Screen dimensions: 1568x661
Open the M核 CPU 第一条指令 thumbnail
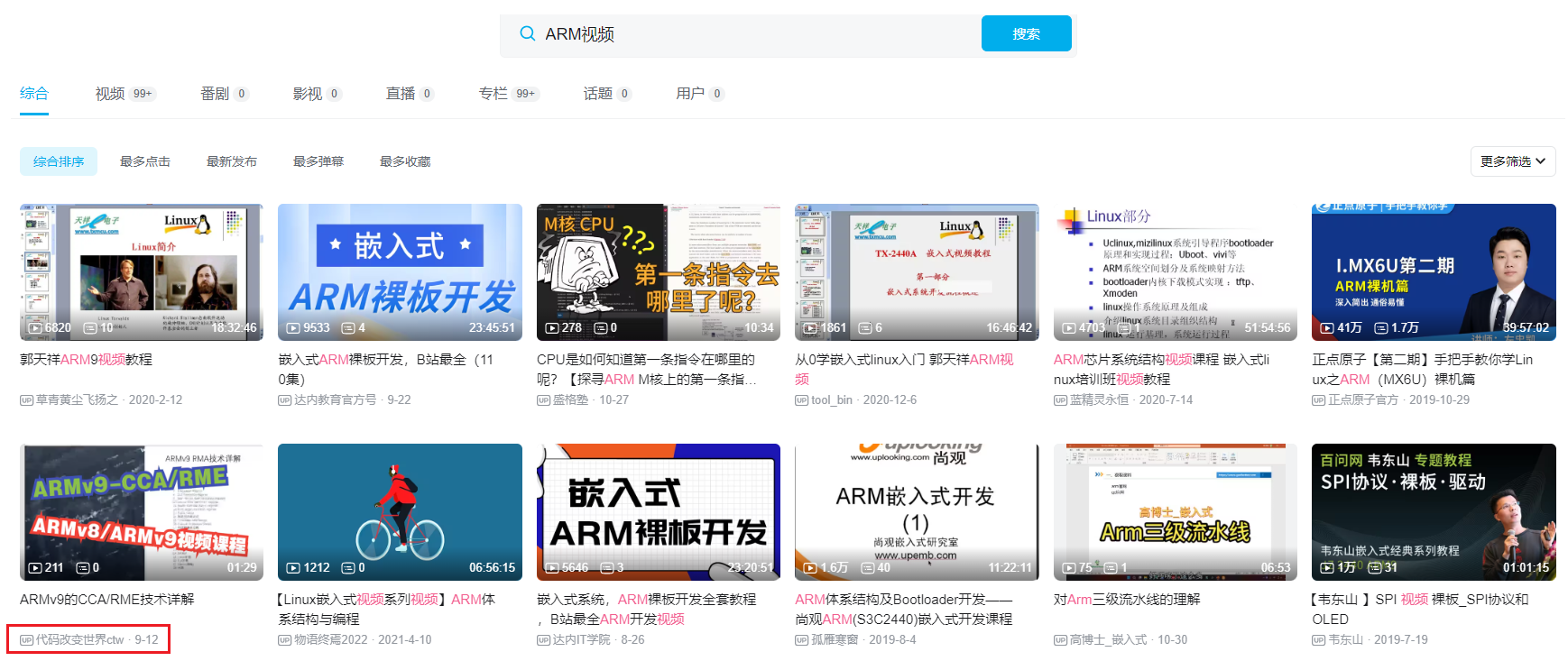point(659,272)
